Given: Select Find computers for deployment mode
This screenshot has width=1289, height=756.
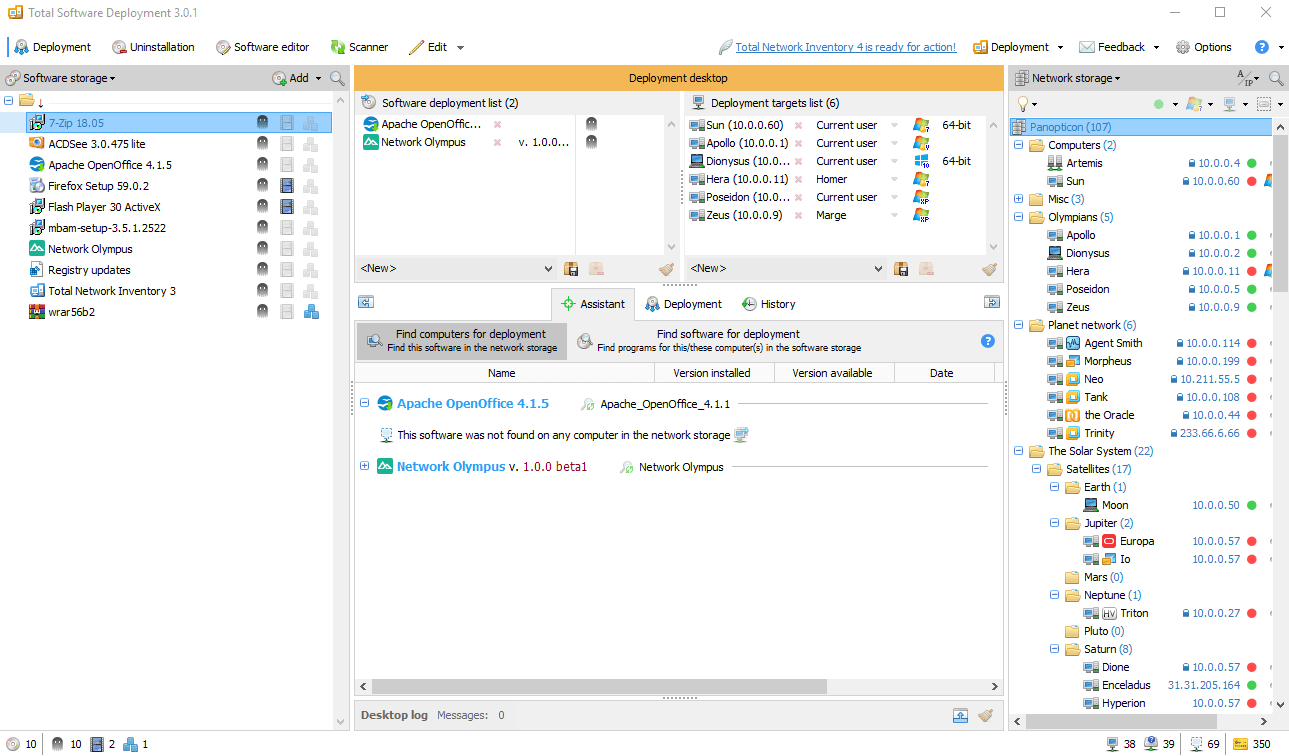Looking at the screenshot, I should (462, 341).
